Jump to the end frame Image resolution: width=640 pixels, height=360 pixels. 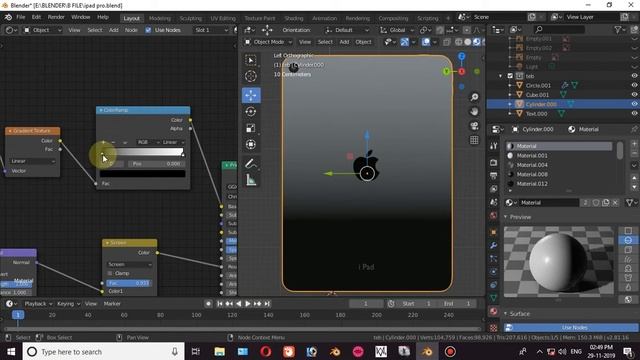(x=267, y=304)
